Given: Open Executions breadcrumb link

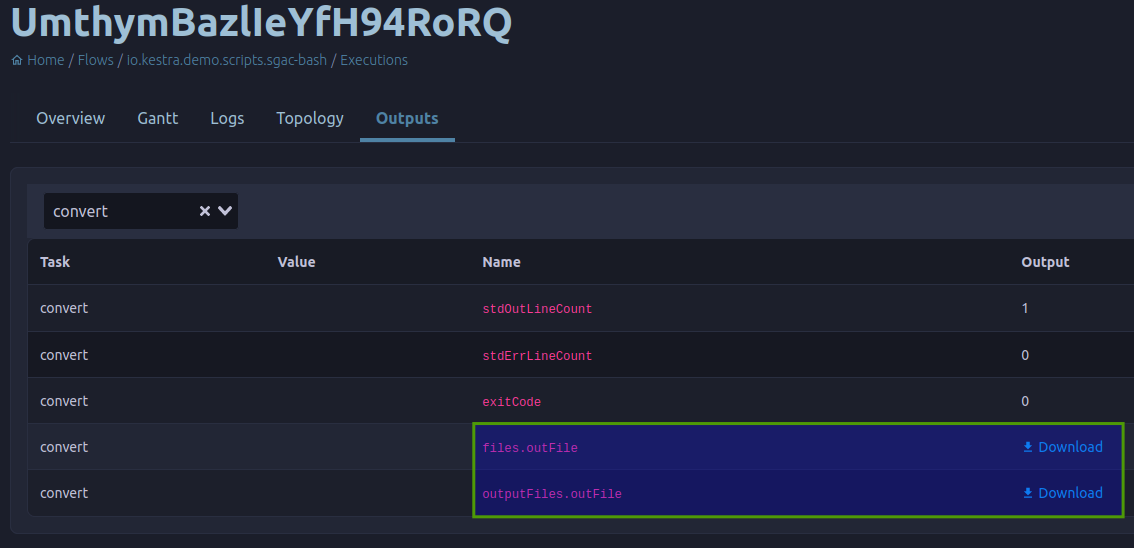Looking at the screenshot, I should tap(374, 60).
